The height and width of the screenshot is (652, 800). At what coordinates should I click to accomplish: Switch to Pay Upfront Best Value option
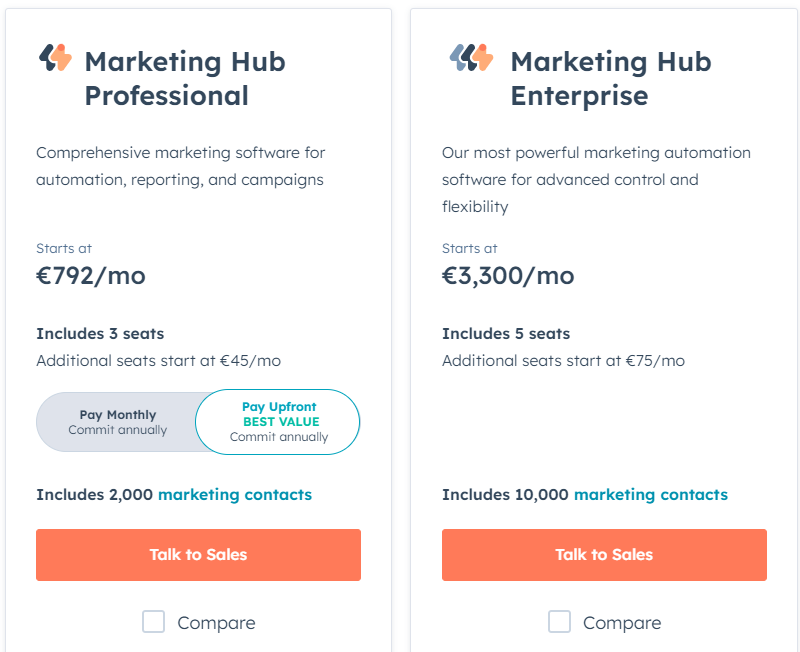point(279,422)
